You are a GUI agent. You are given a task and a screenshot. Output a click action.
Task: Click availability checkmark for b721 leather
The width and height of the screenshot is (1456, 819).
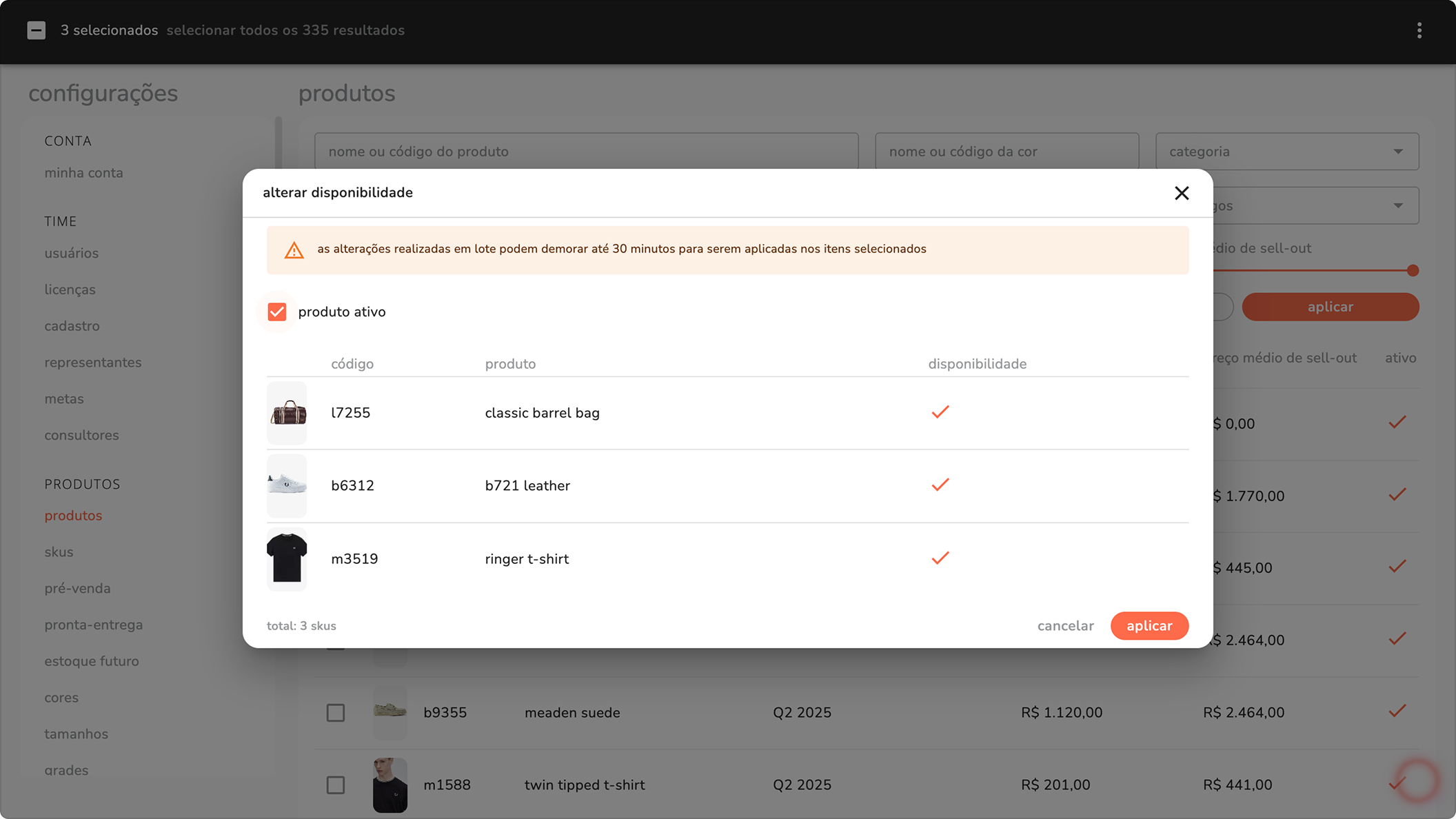tap(940, 485)
